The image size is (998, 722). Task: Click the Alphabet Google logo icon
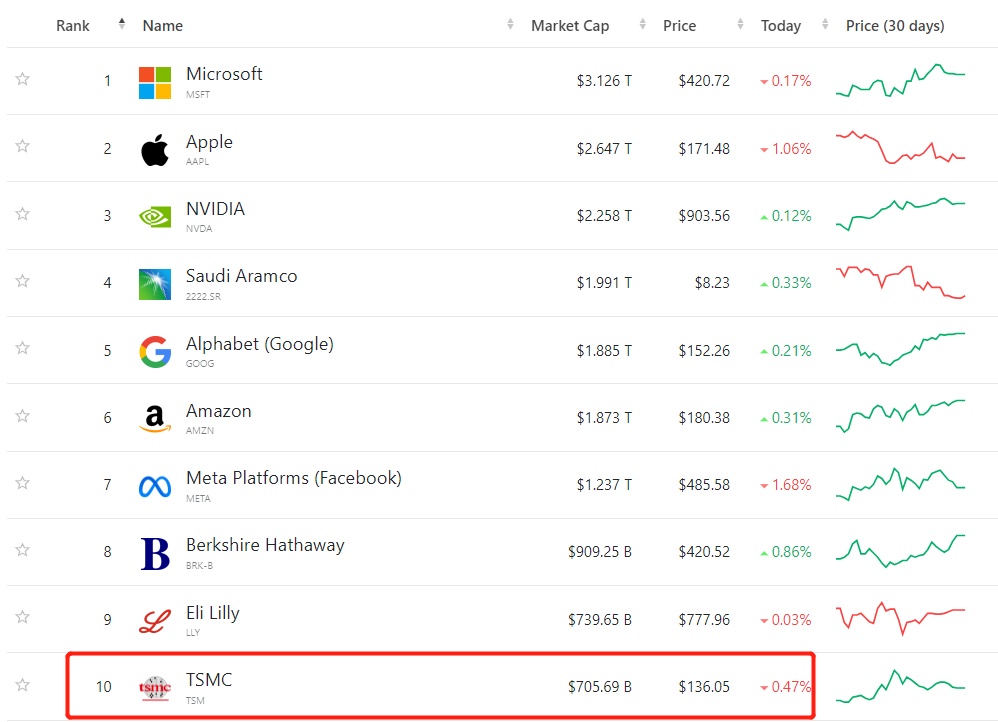click(155, 351)
